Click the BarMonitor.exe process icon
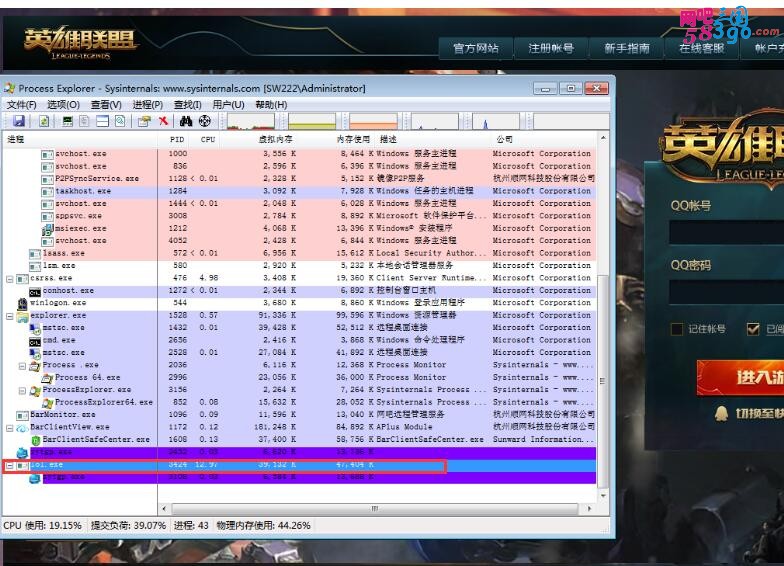Image resolution: width=784 pixels, height=566 pixels. point(22,415)
